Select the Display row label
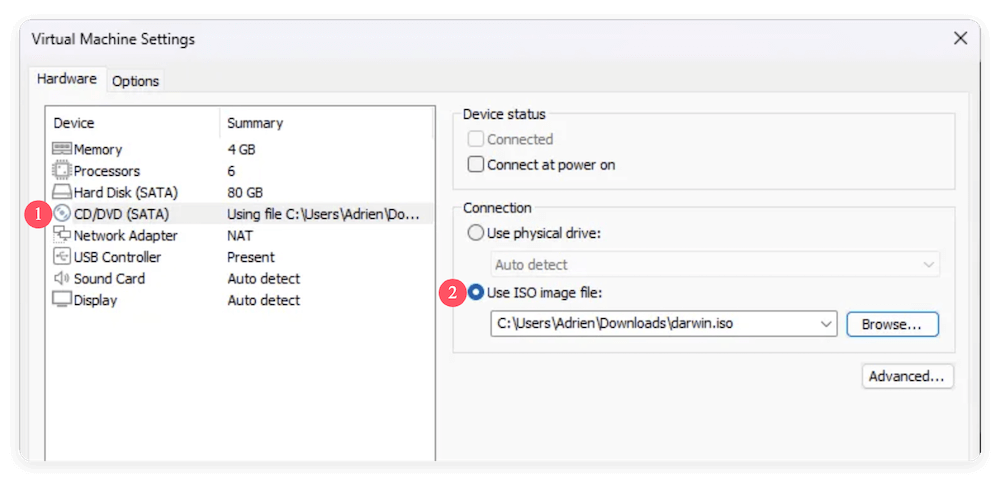1000x480 pixels. [x=95, y=300]
